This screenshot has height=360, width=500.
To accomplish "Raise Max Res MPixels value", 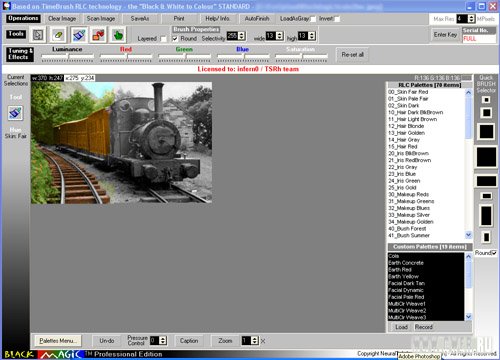I will coord(471,17).
